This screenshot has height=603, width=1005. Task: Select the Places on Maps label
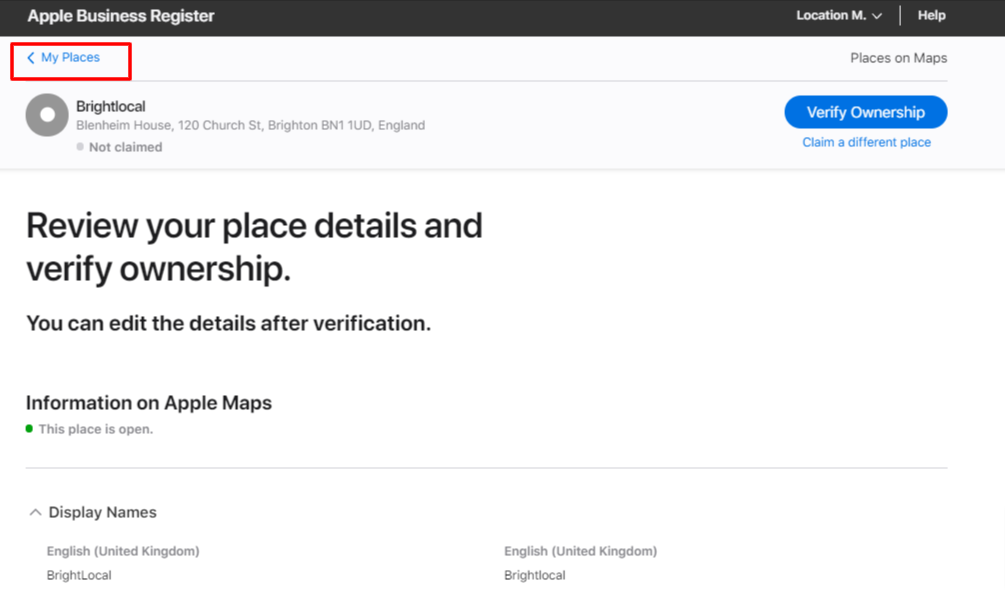[x=898, y=58]
